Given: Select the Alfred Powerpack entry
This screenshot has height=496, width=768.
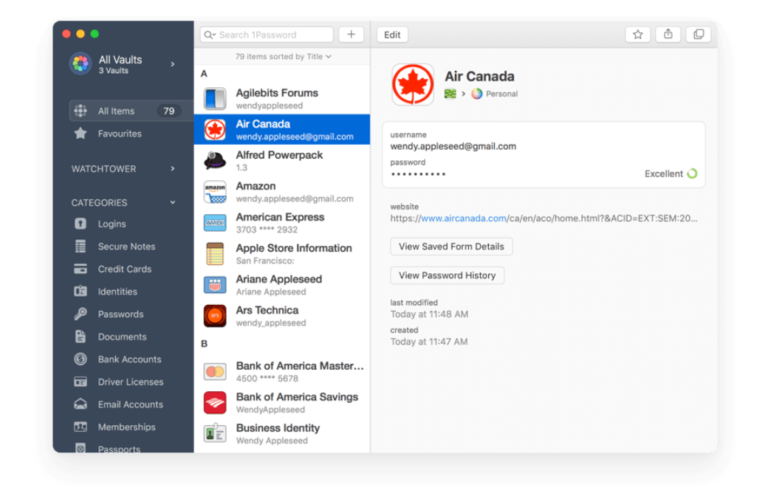Looking at the screenshot, I should point(282,161).
